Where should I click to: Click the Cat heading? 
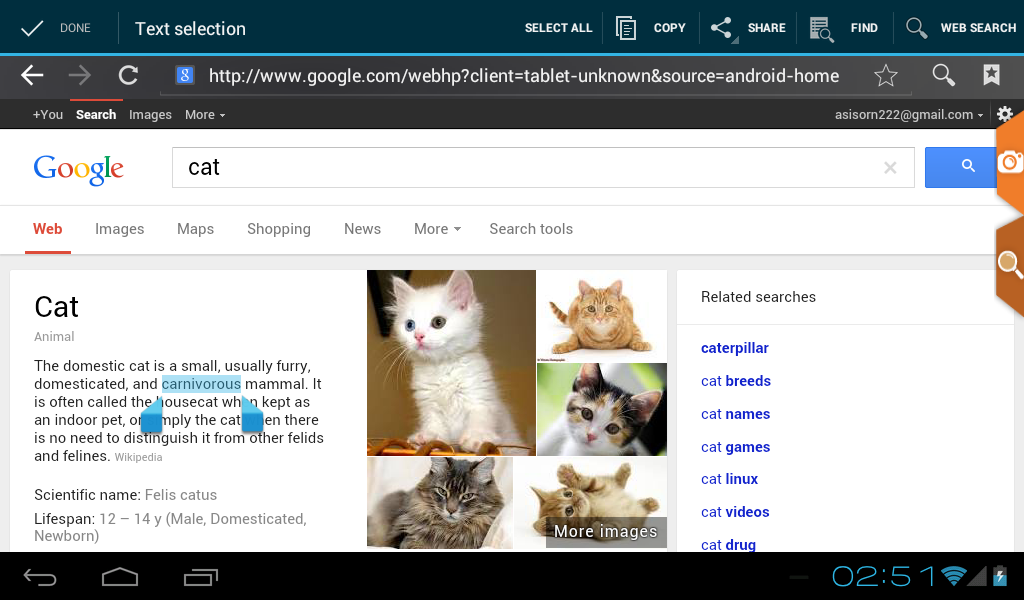coord(57,307)
